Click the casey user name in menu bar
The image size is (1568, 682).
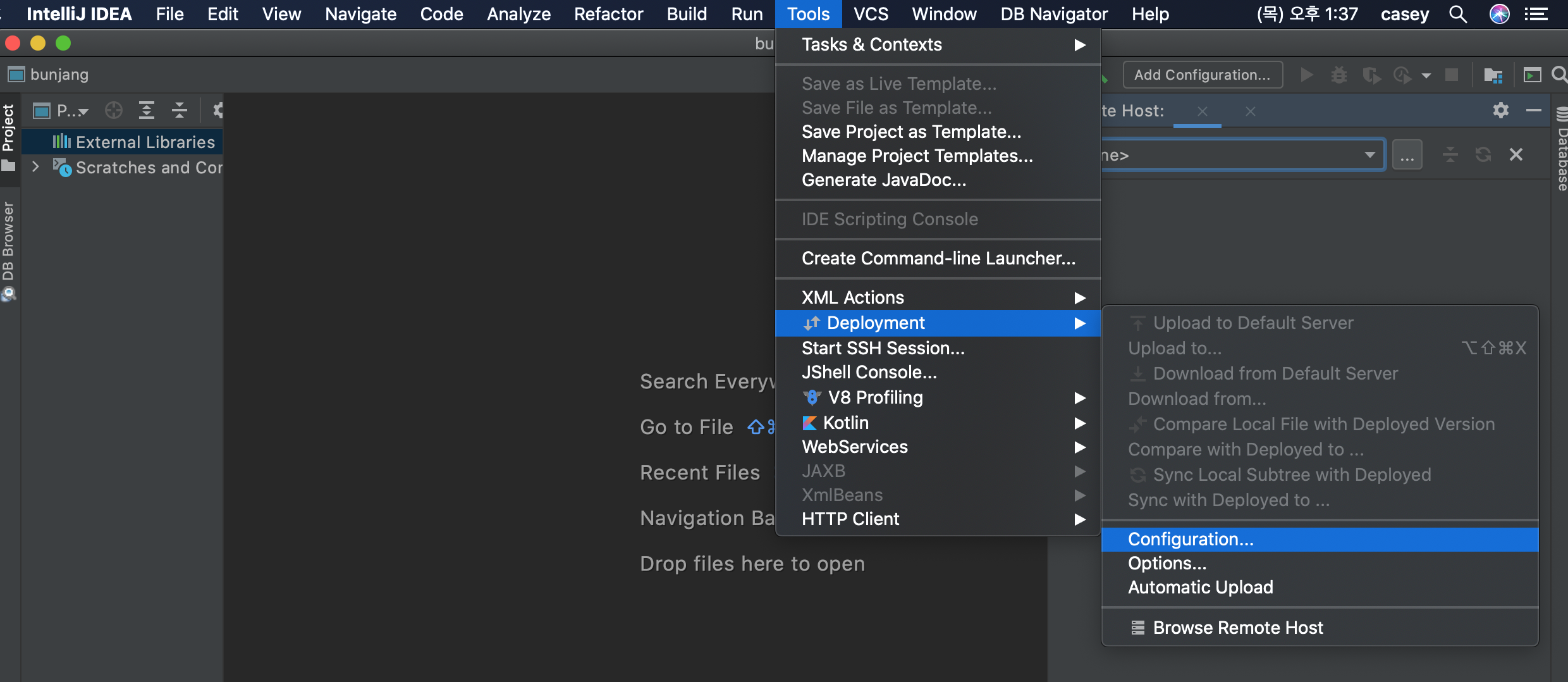click(1404, 14)
